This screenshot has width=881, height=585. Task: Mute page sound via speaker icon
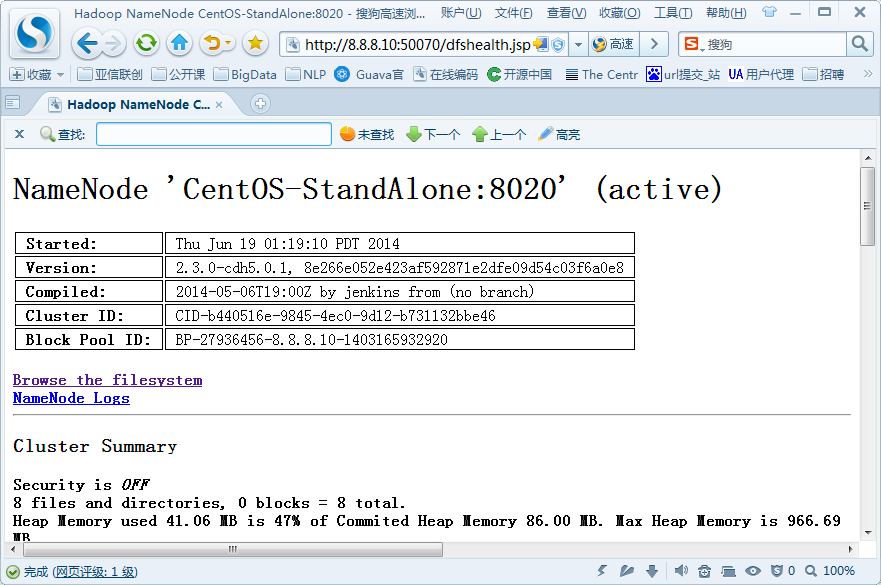point(681,571)
